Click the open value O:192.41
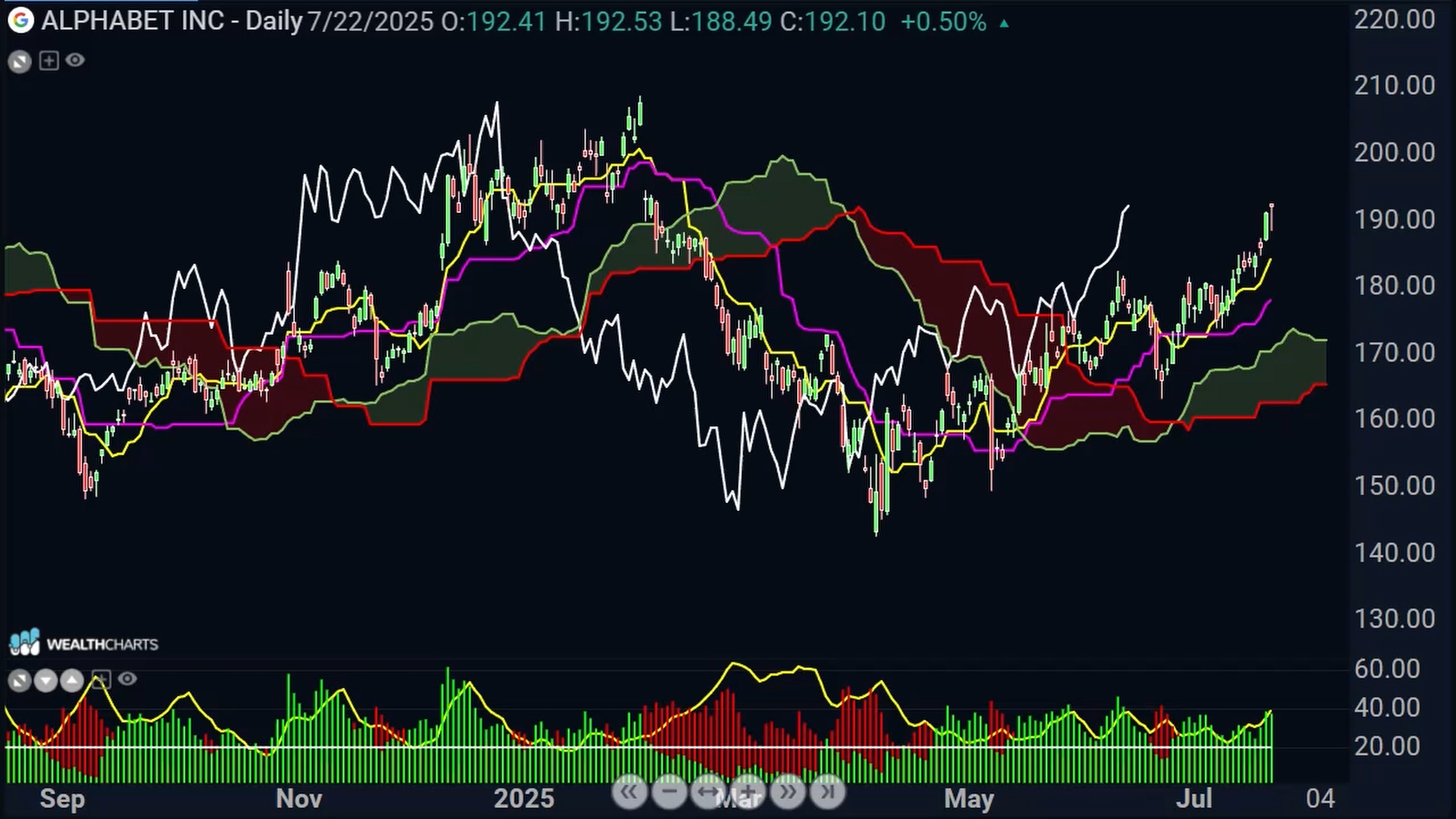Image resolution: width=1456 pixels, height=819 pixels. [494, 21]
